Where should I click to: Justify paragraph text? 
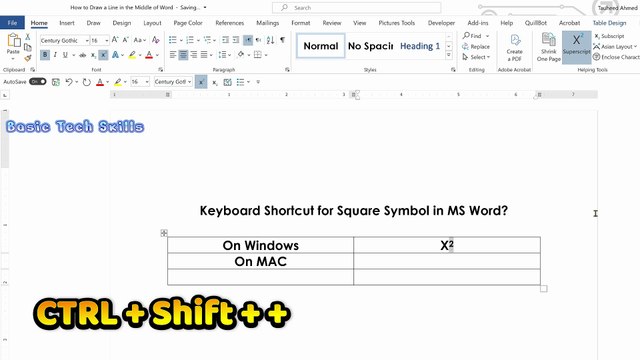(204, 55)
